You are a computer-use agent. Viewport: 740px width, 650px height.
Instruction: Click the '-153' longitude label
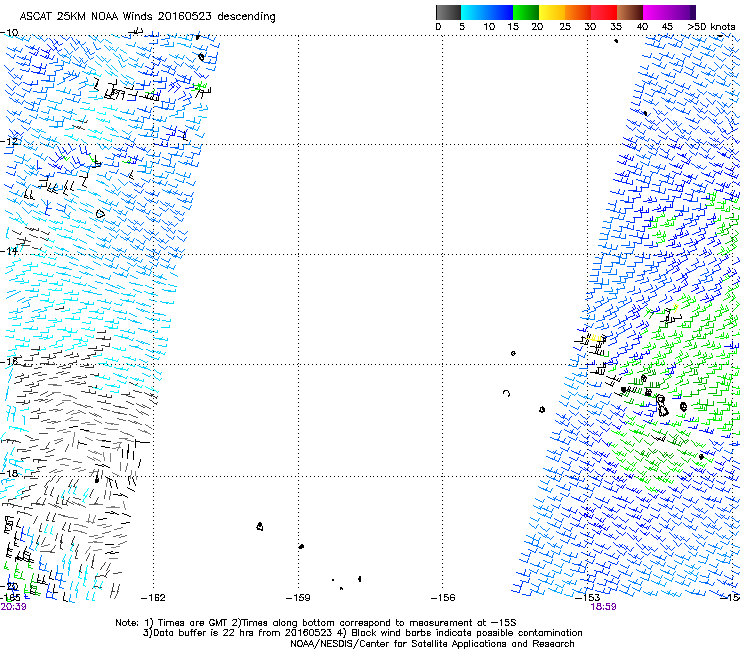coord(588,598)
